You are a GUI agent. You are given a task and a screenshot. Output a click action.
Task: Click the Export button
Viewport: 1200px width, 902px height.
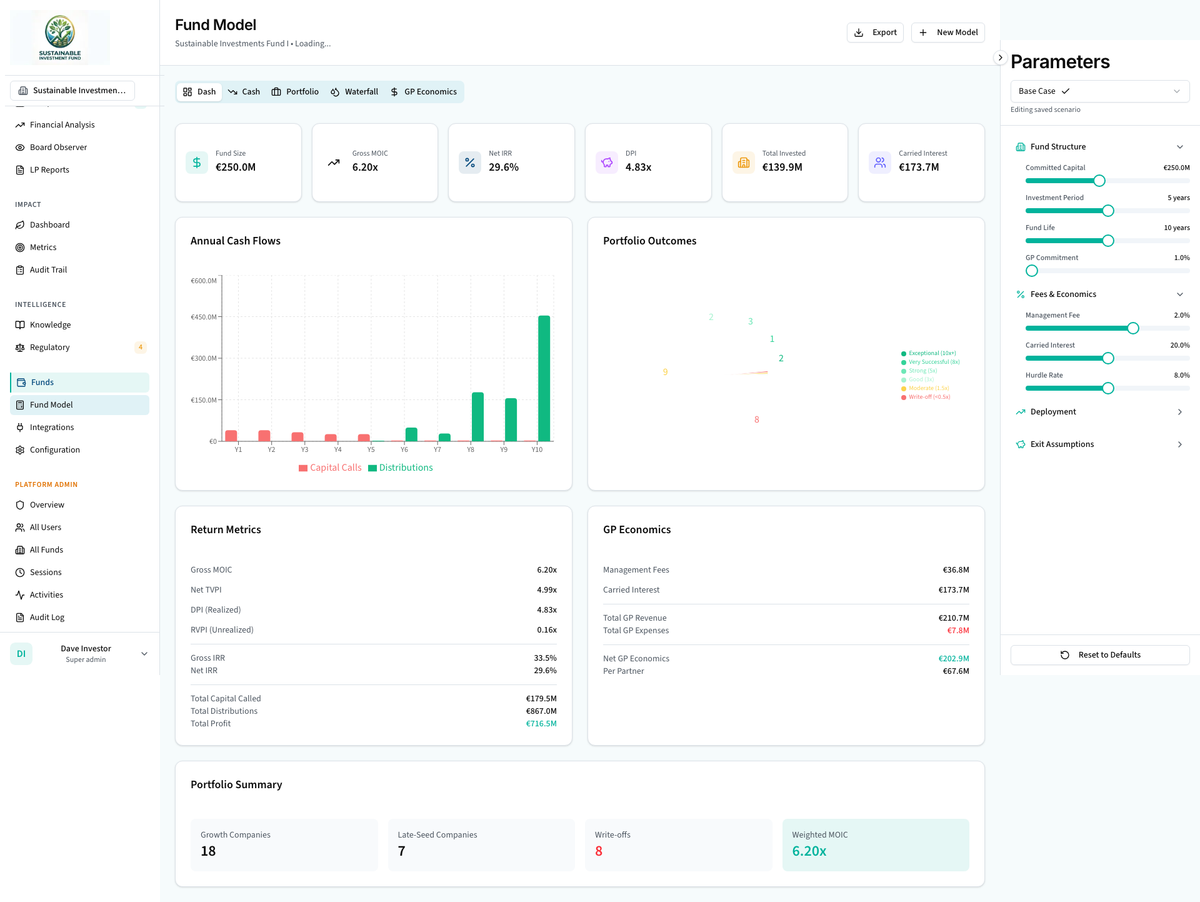875,32
